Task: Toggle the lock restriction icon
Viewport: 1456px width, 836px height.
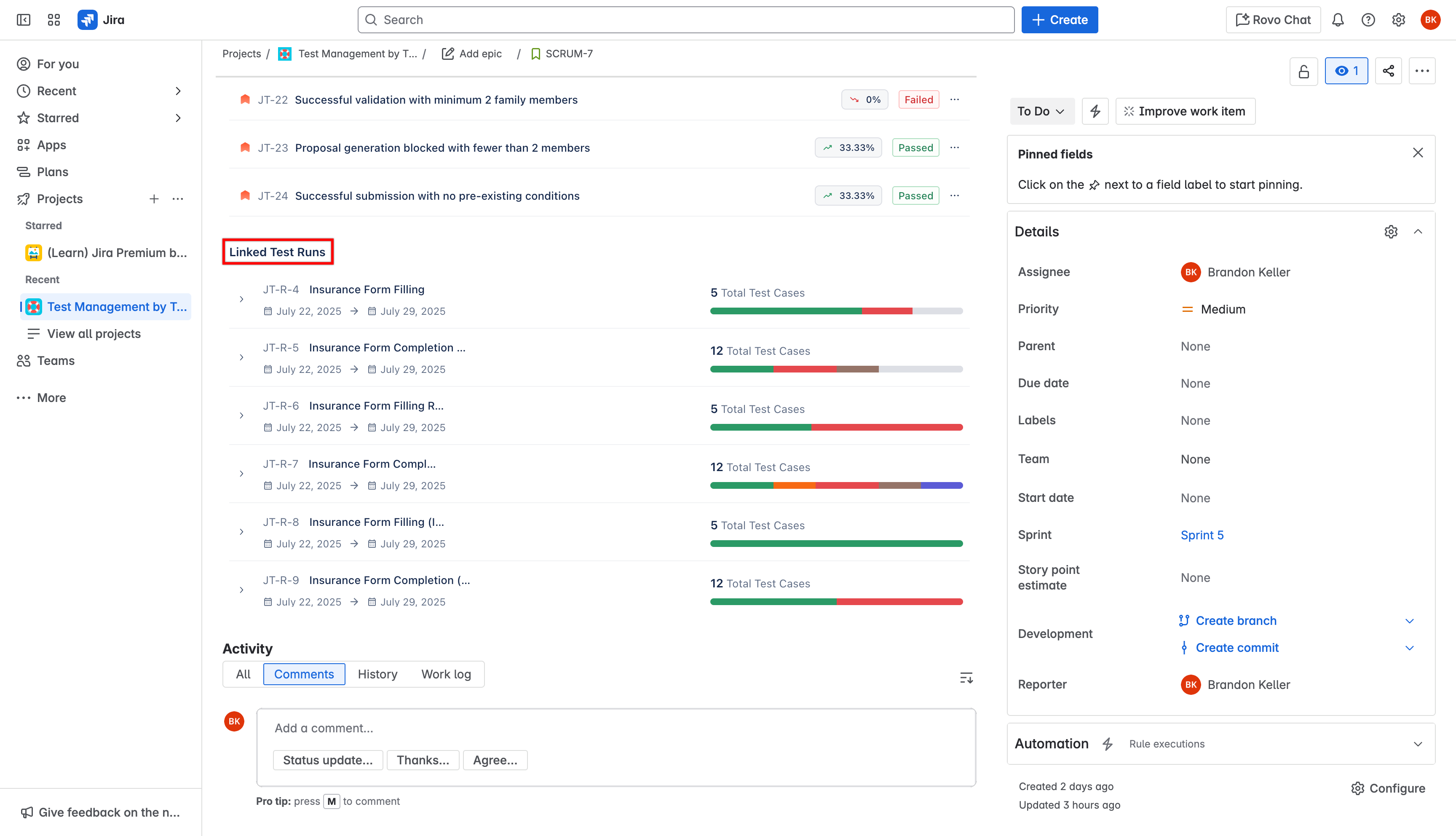Action: 1303,71
